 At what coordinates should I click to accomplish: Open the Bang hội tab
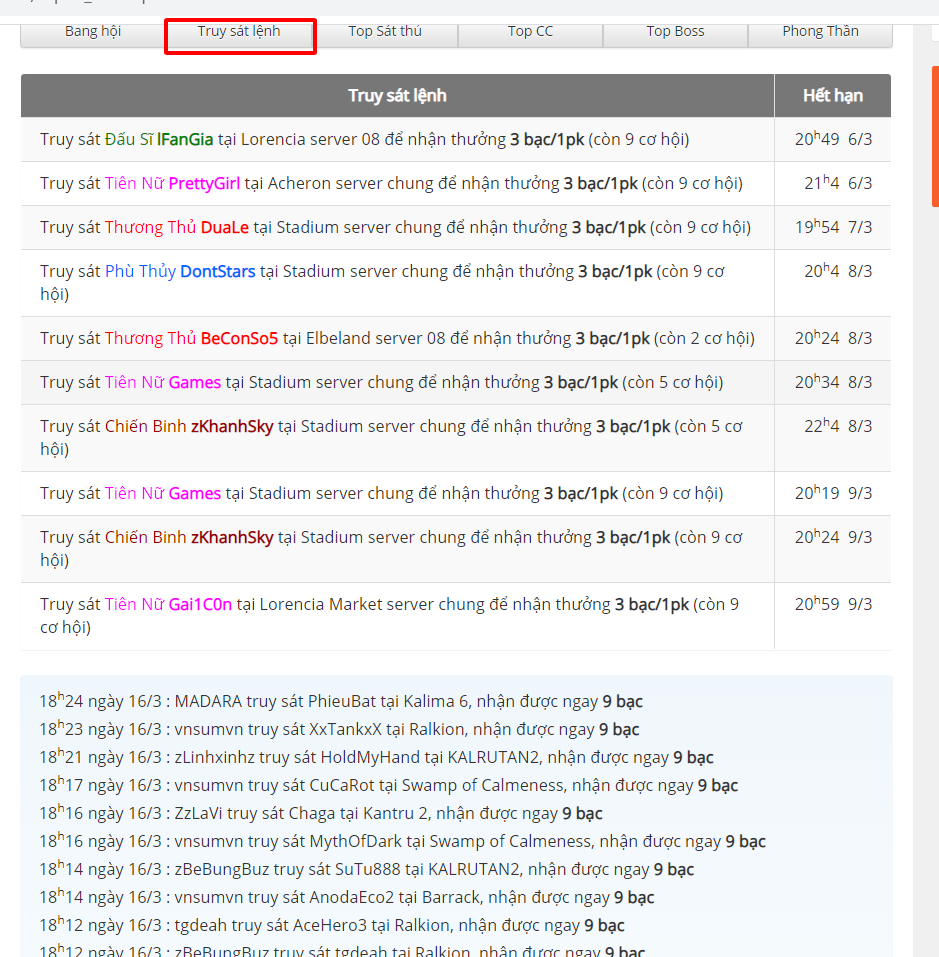93,32
